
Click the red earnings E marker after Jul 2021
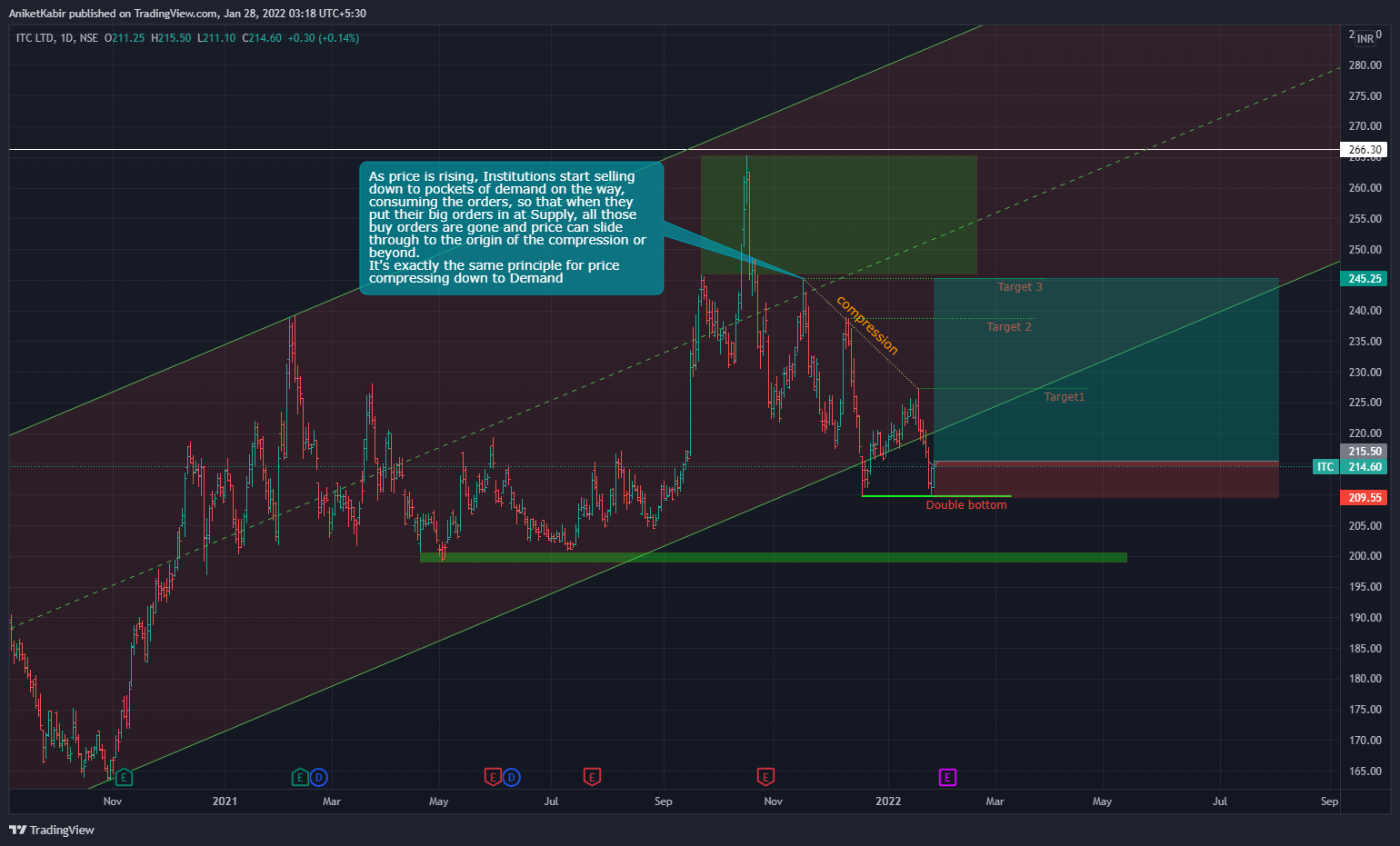[x=592, y=777]
